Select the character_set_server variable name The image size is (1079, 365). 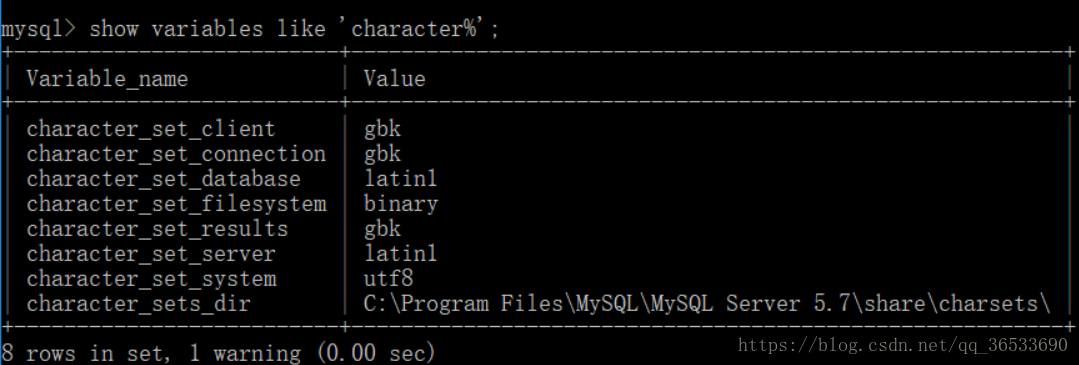[x=151, y=254]
